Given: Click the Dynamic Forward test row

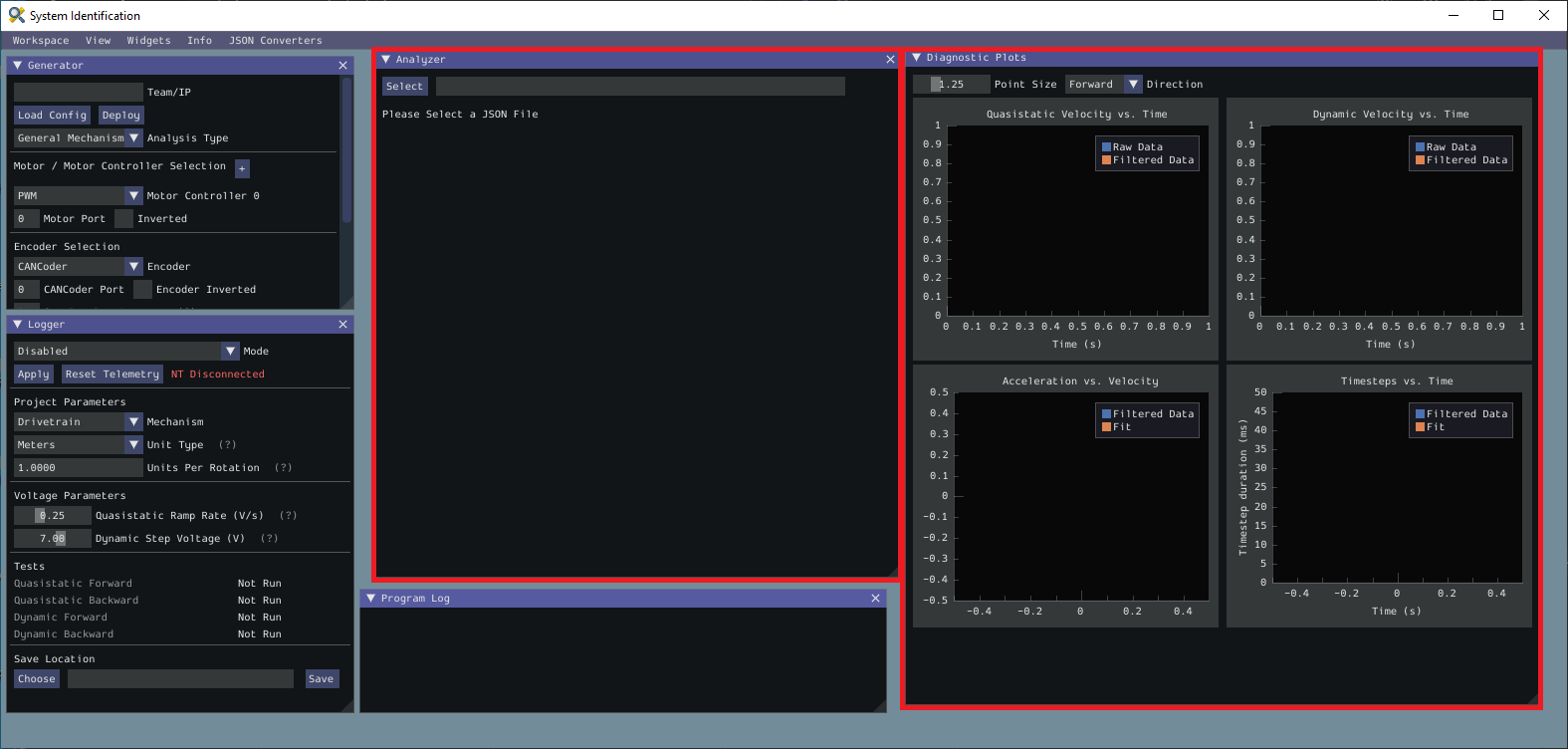Looking at the screenshot, I should (x=147, y=618).
